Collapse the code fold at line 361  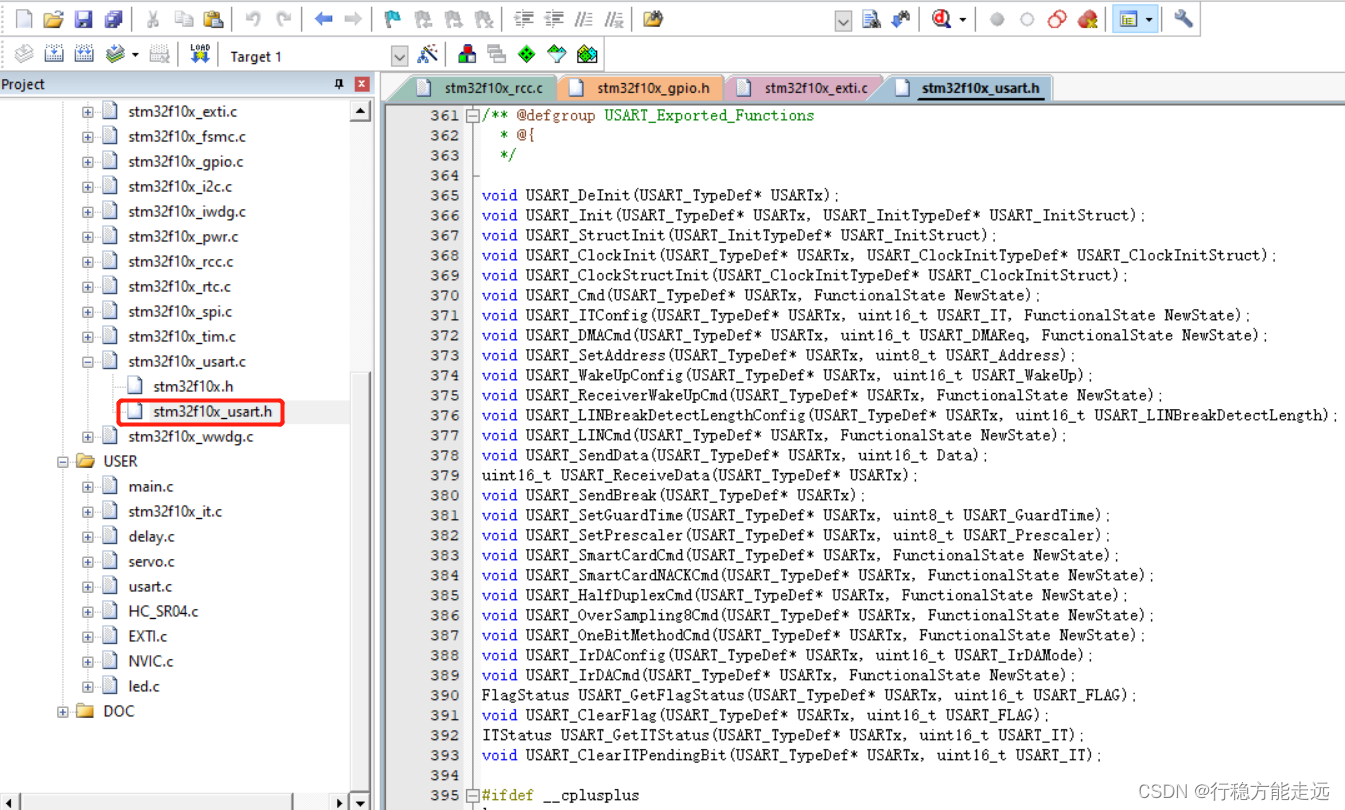click(x=472, y=116)
